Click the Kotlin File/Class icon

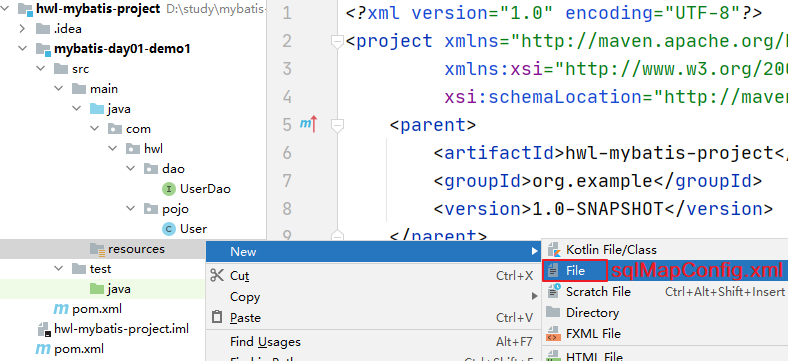(x=554, y=249)
